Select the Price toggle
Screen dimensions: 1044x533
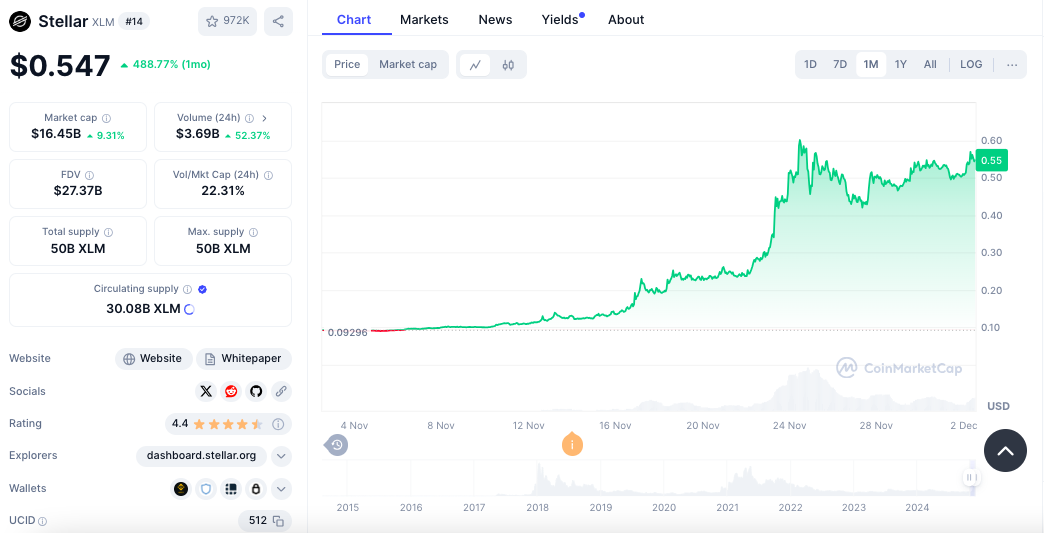coord(347,65)
